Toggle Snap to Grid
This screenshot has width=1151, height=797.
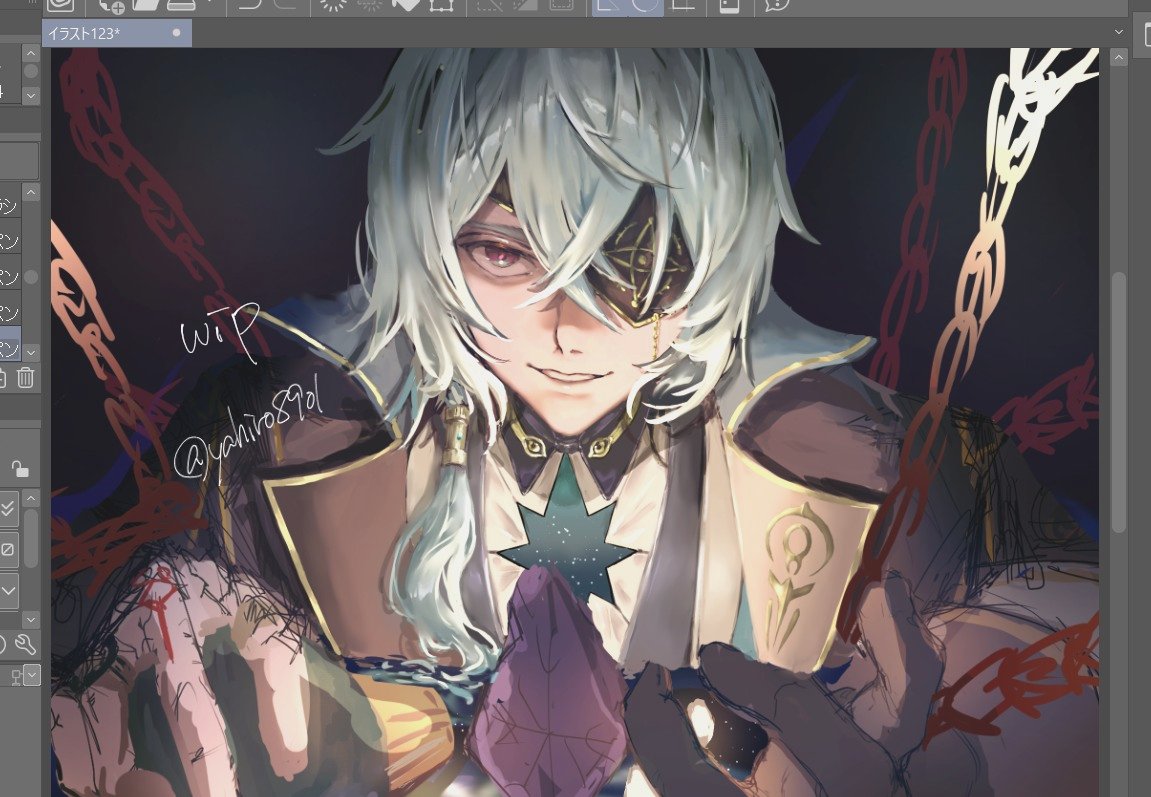click(x=683, y=6)
